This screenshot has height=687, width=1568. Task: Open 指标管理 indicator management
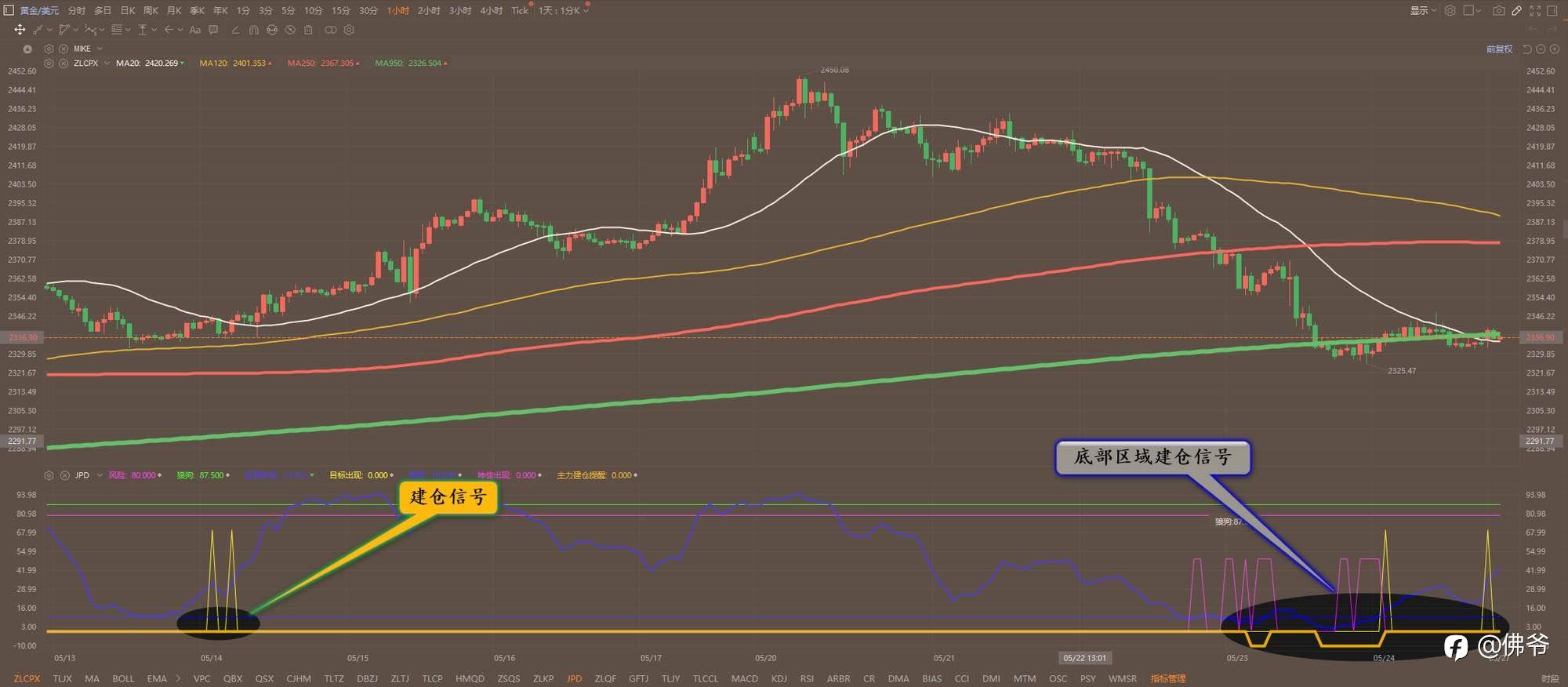1168,678
